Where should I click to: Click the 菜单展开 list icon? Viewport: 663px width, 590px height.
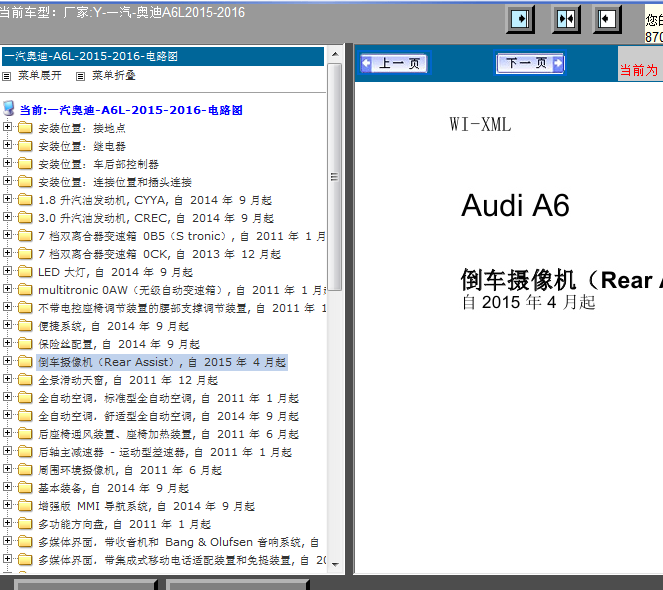[7, 77]
